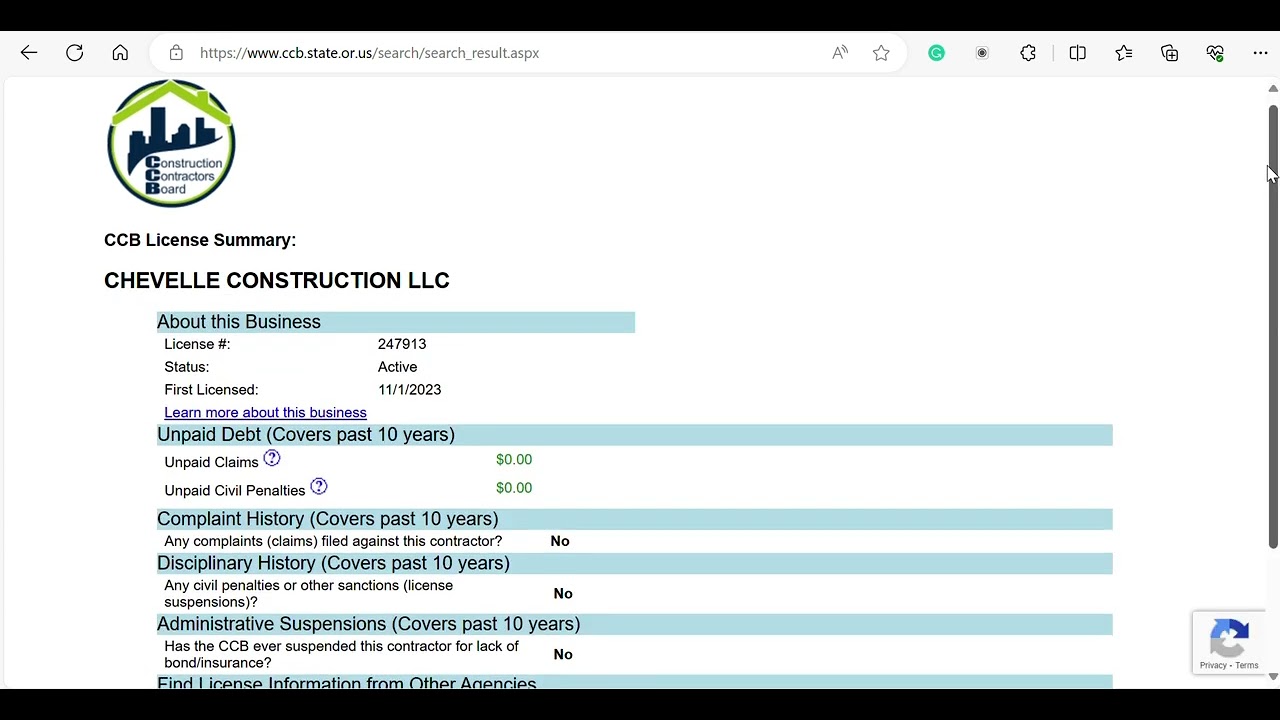Open browser Collections
The image size is (1280, 720).
point(1170,53)
